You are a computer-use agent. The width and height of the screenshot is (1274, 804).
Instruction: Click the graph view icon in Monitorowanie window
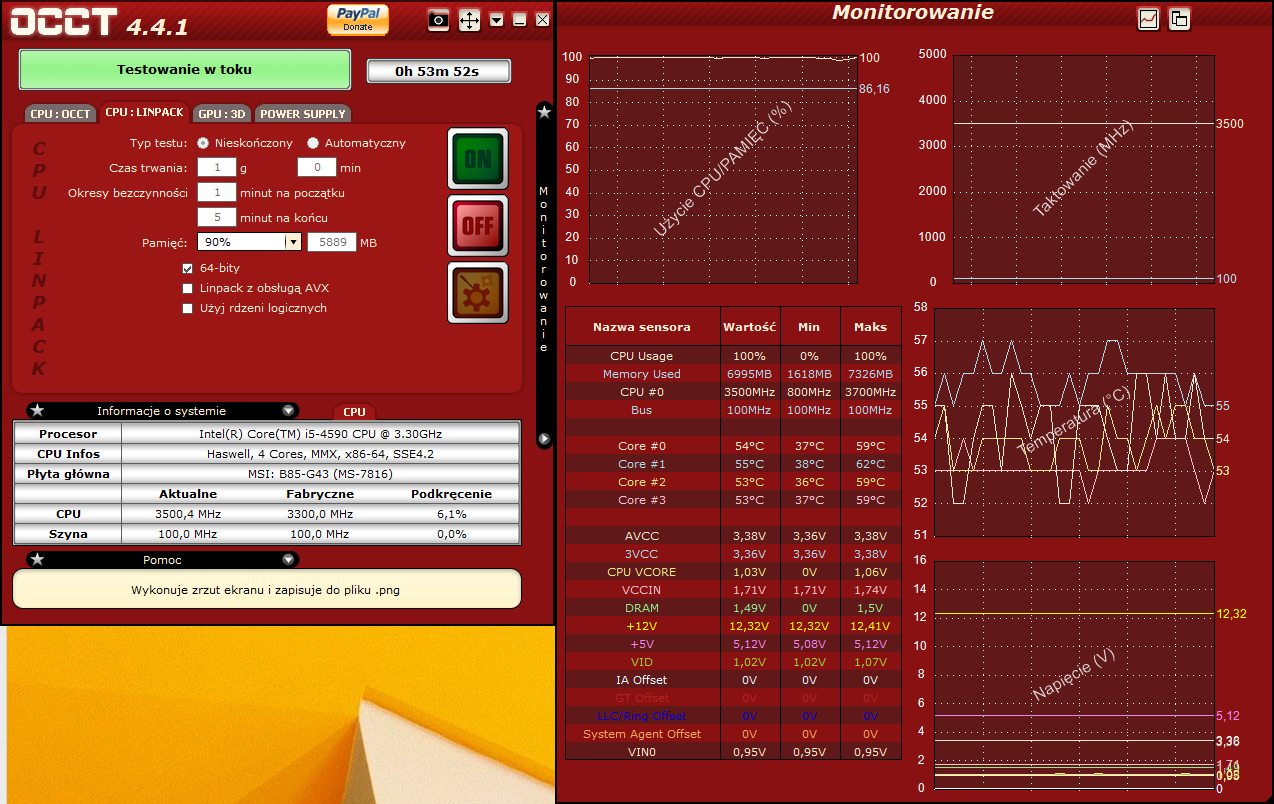click(x=1148, y=18)
